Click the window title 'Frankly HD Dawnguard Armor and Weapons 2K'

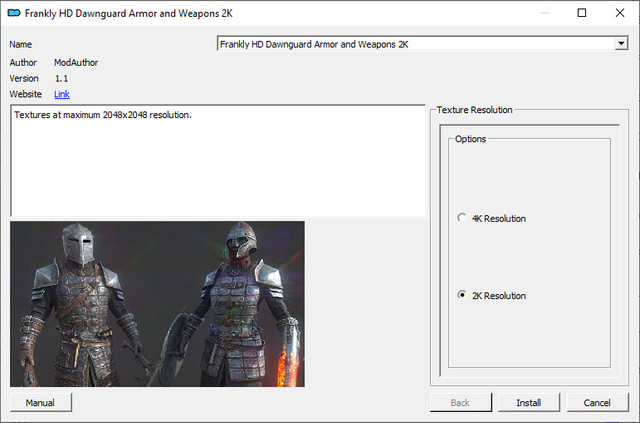tap(129, 13)
